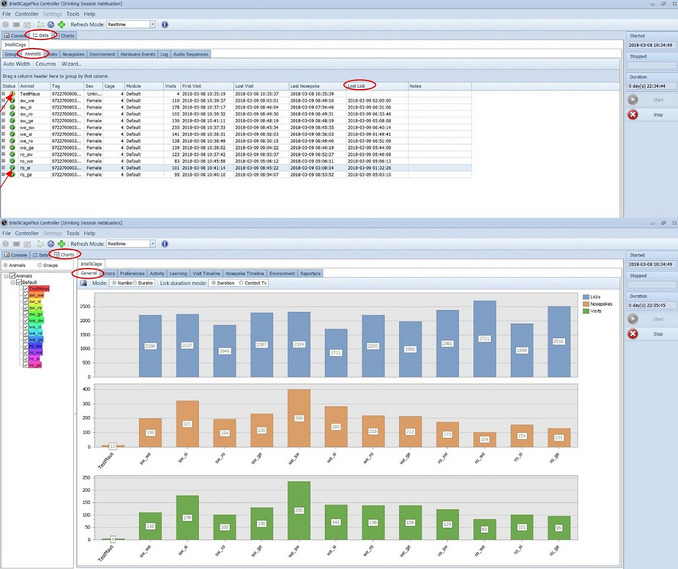Click the green plus icon in the Data window toolbar
678x569 pixels.
[x=62, y=25]
